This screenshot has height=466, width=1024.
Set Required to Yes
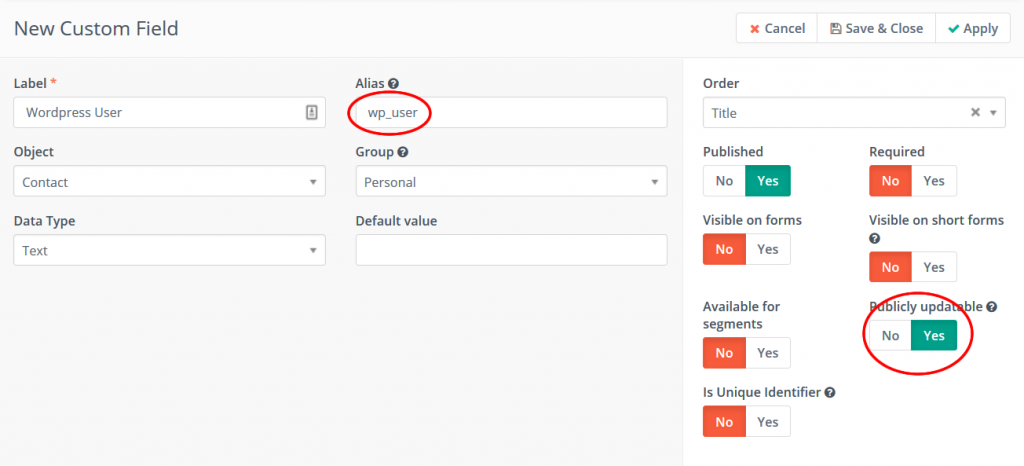pyautogui.click(x=933, y=181)
